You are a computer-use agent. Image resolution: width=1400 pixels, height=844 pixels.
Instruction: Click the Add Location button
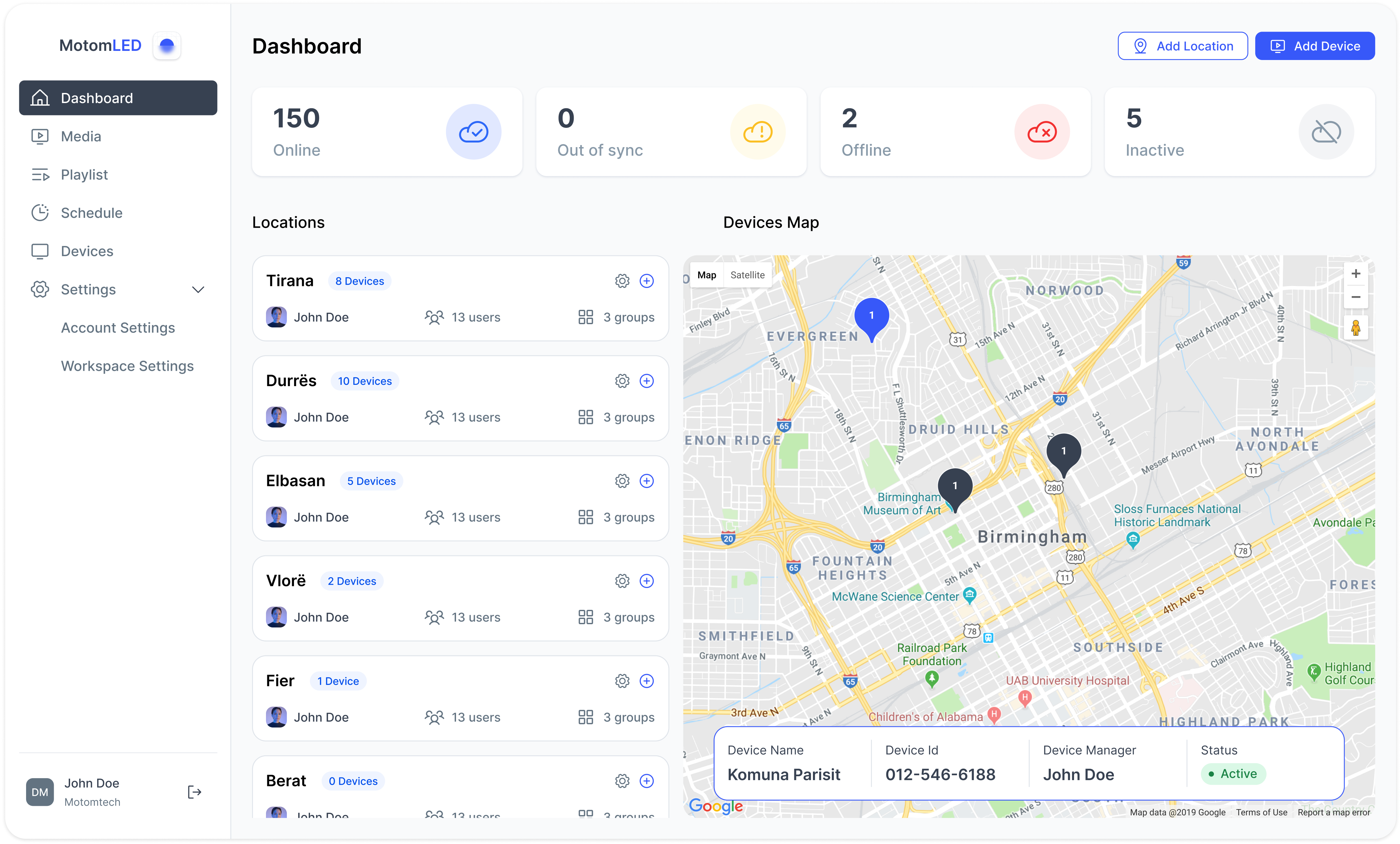pos(1183,46)
